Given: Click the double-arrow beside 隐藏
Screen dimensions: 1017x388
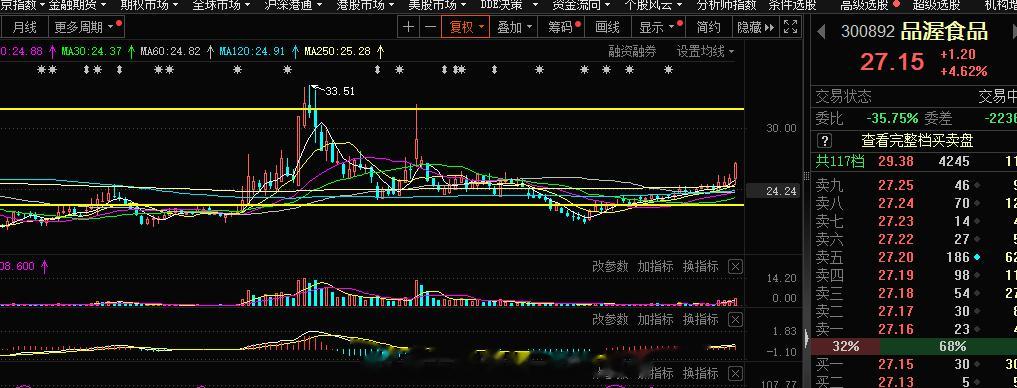Looking at the screenshot, I should click(770, 27).
